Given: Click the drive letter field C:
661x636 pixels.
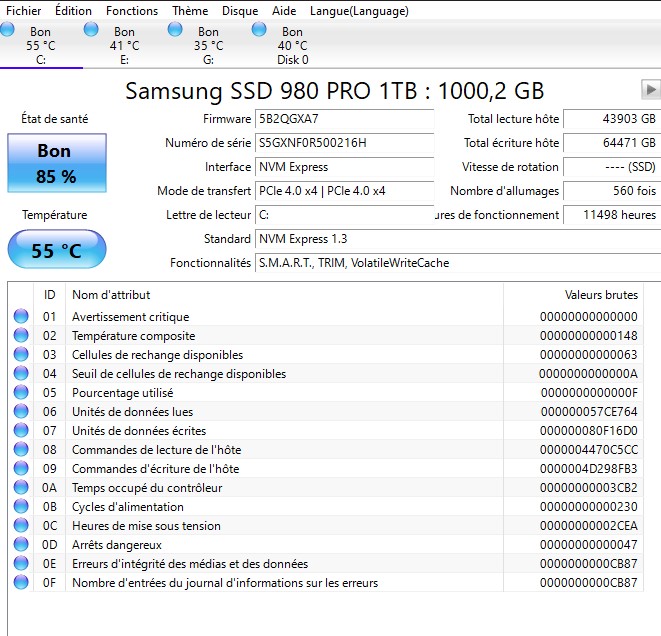Looking at the screenshot, I should tap(344, 215).
